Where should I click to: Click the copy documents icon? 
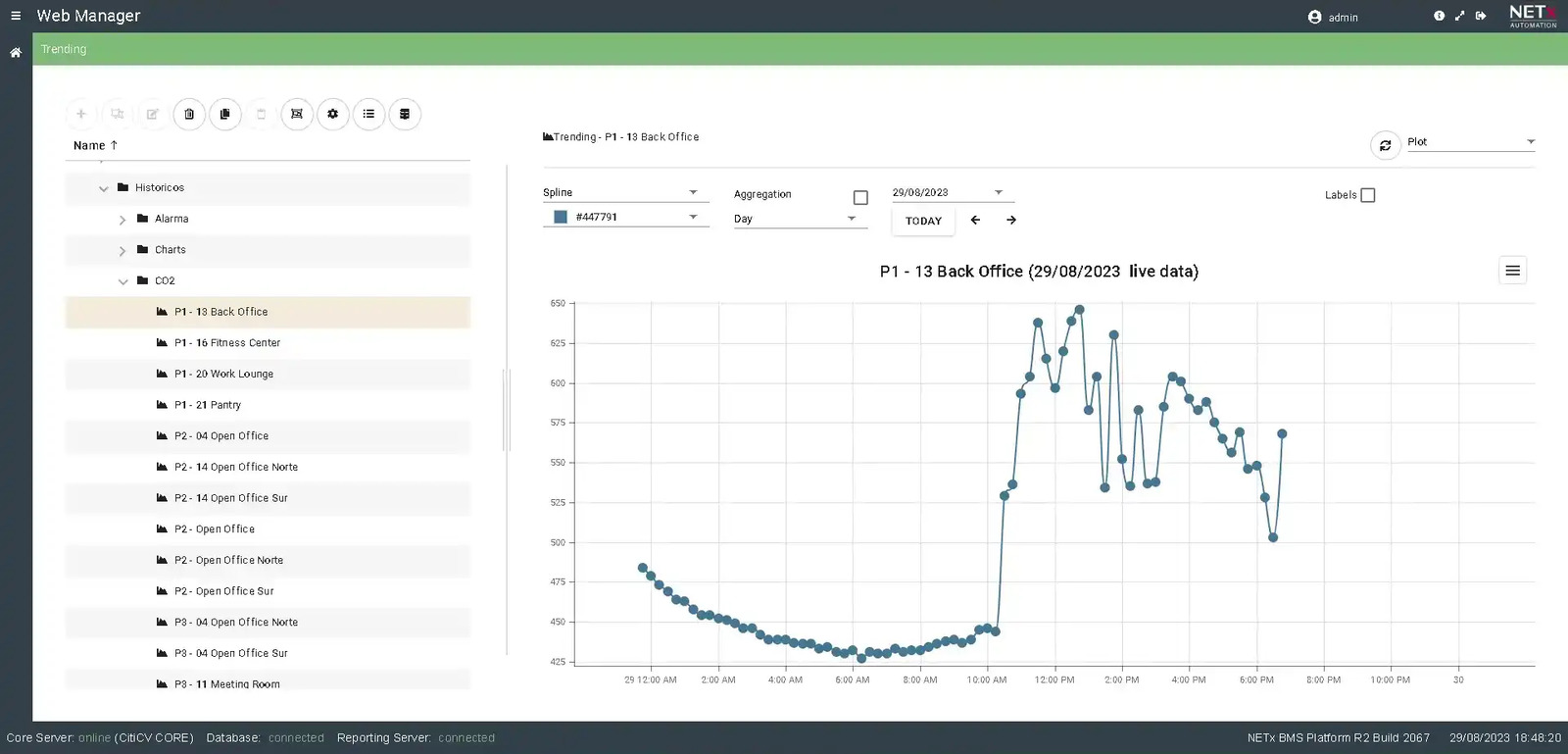(x=225, y=115)
